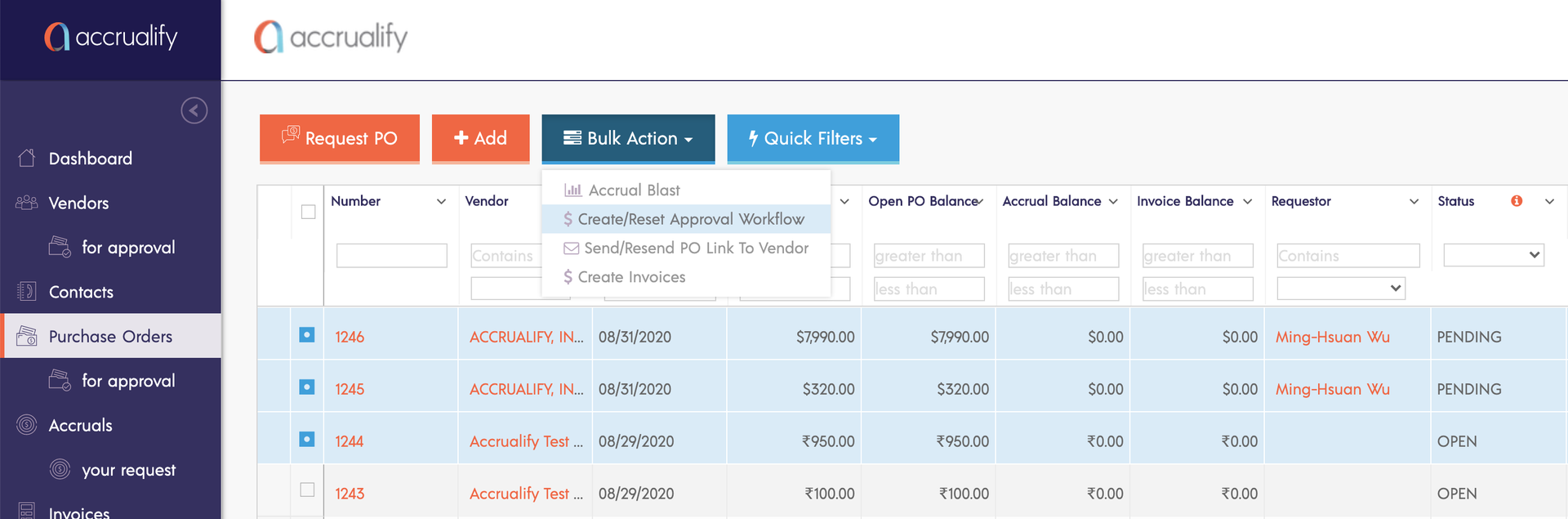Click Open PO Balance greater than field
The height and width of the screenshot is (519, 1568).
tap(929, 255)
